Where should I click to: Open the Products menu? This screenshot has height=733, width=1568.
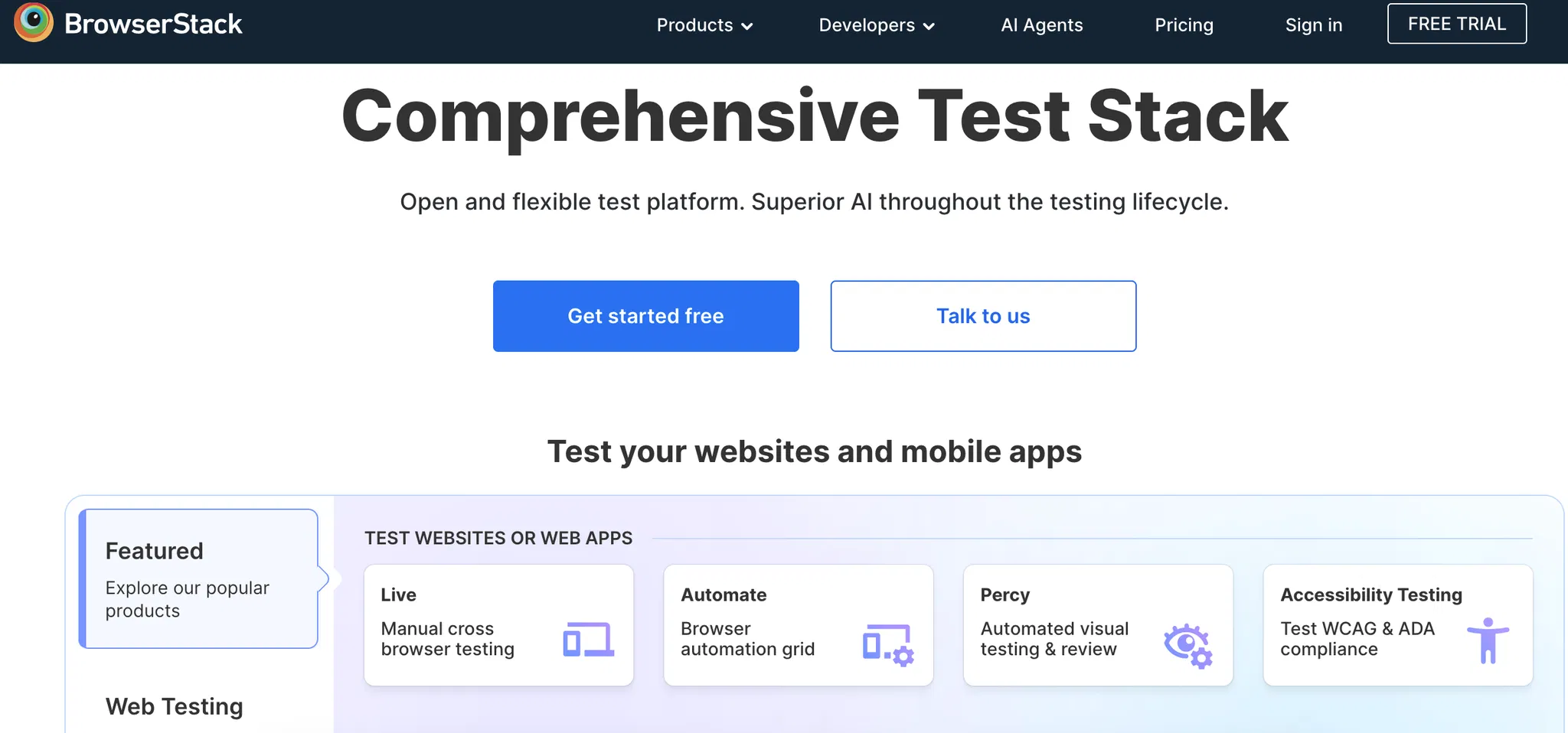694,25
